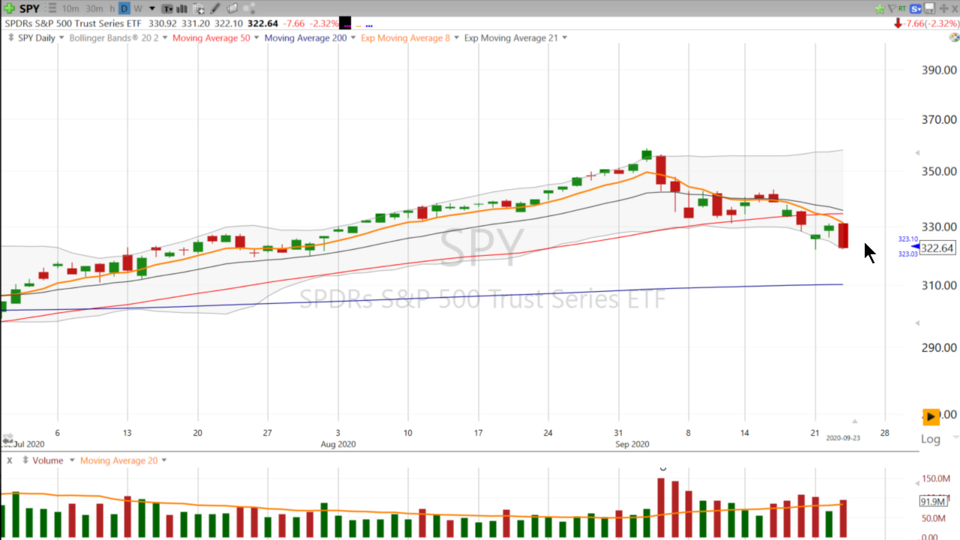Click the 390.00 price axis label
This screenshot has width=960, height=540.
pos(939,70)
